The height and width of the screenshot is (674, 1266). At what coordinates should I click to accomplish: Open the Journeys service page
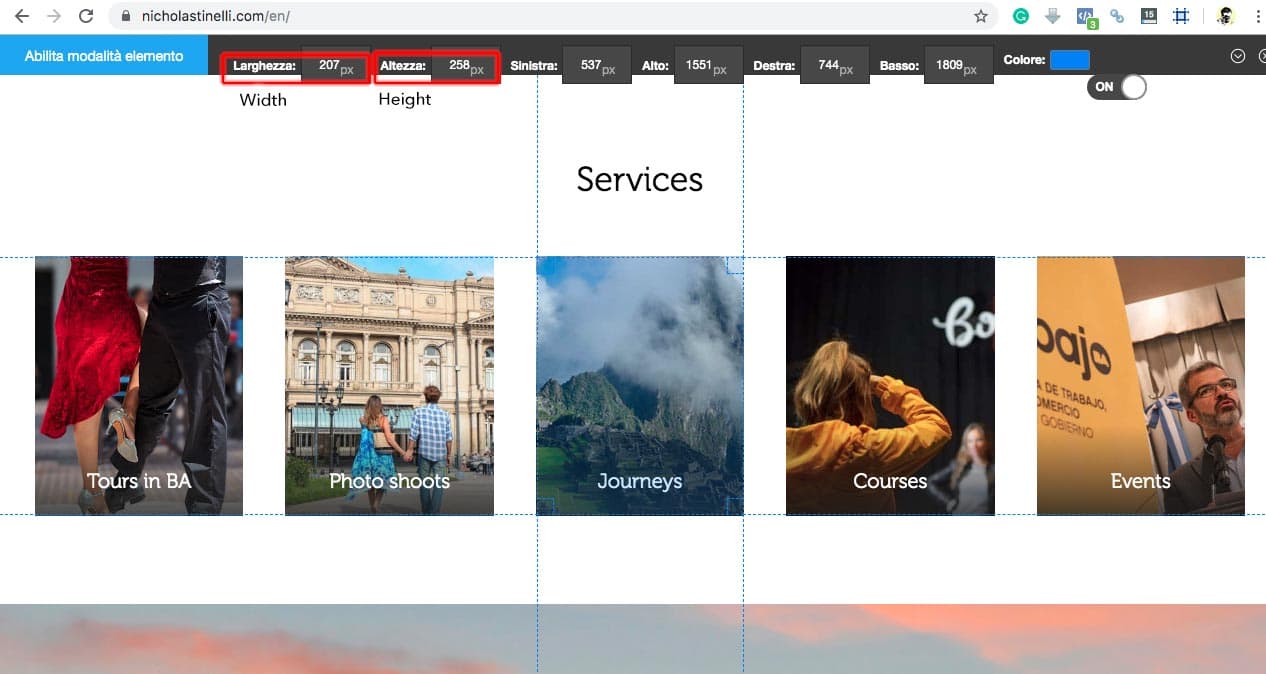pyautogui.click(x=639, y=385)
